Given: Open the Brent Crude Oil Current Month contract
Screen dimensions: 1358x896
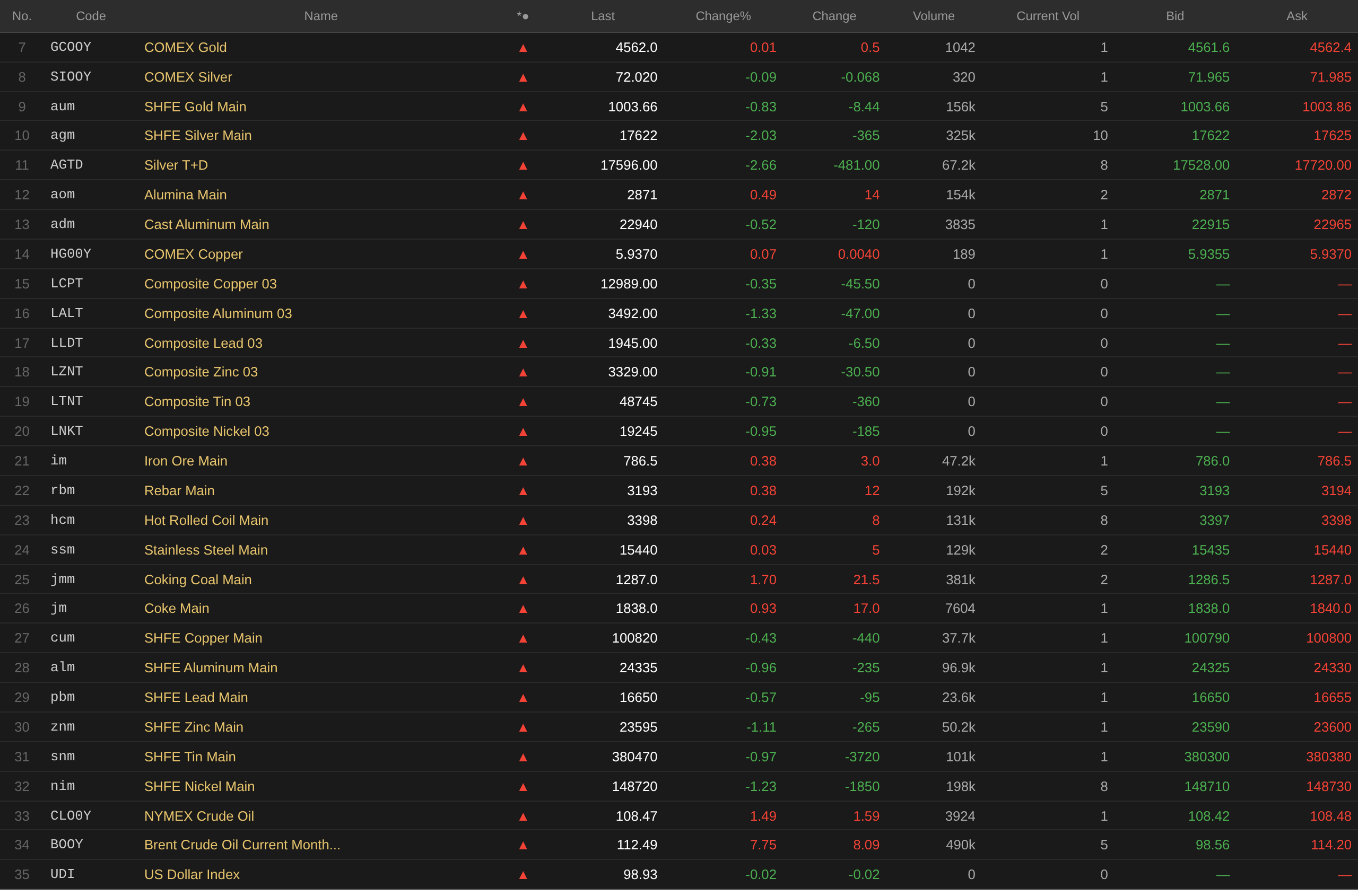Looking at the screenshot, I should coord(242,845).
